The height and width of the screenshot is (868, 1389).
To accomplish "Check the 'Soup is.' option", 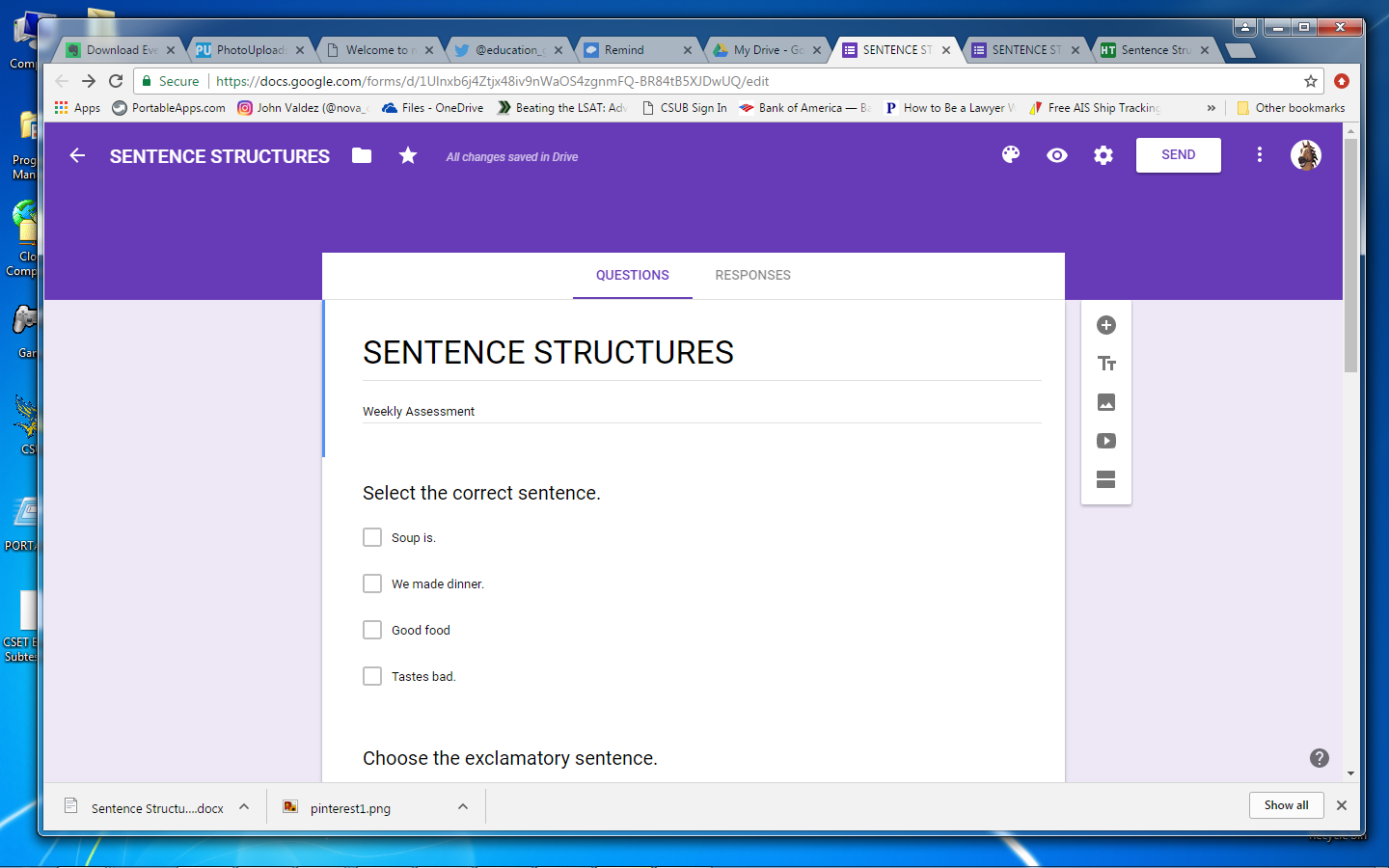I will (372, 537).
